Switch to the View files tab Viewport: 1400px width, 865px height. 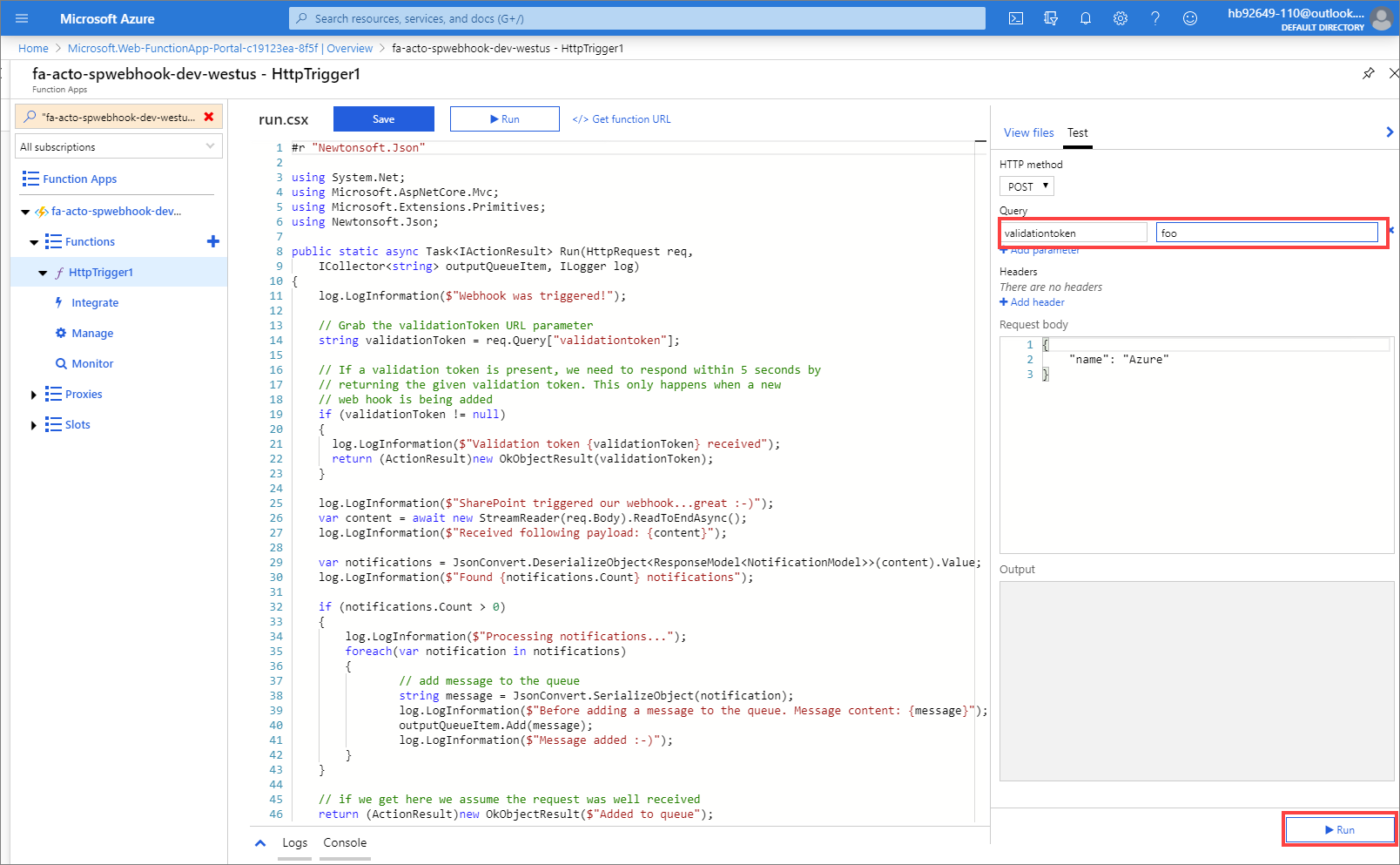[1028, 132]
